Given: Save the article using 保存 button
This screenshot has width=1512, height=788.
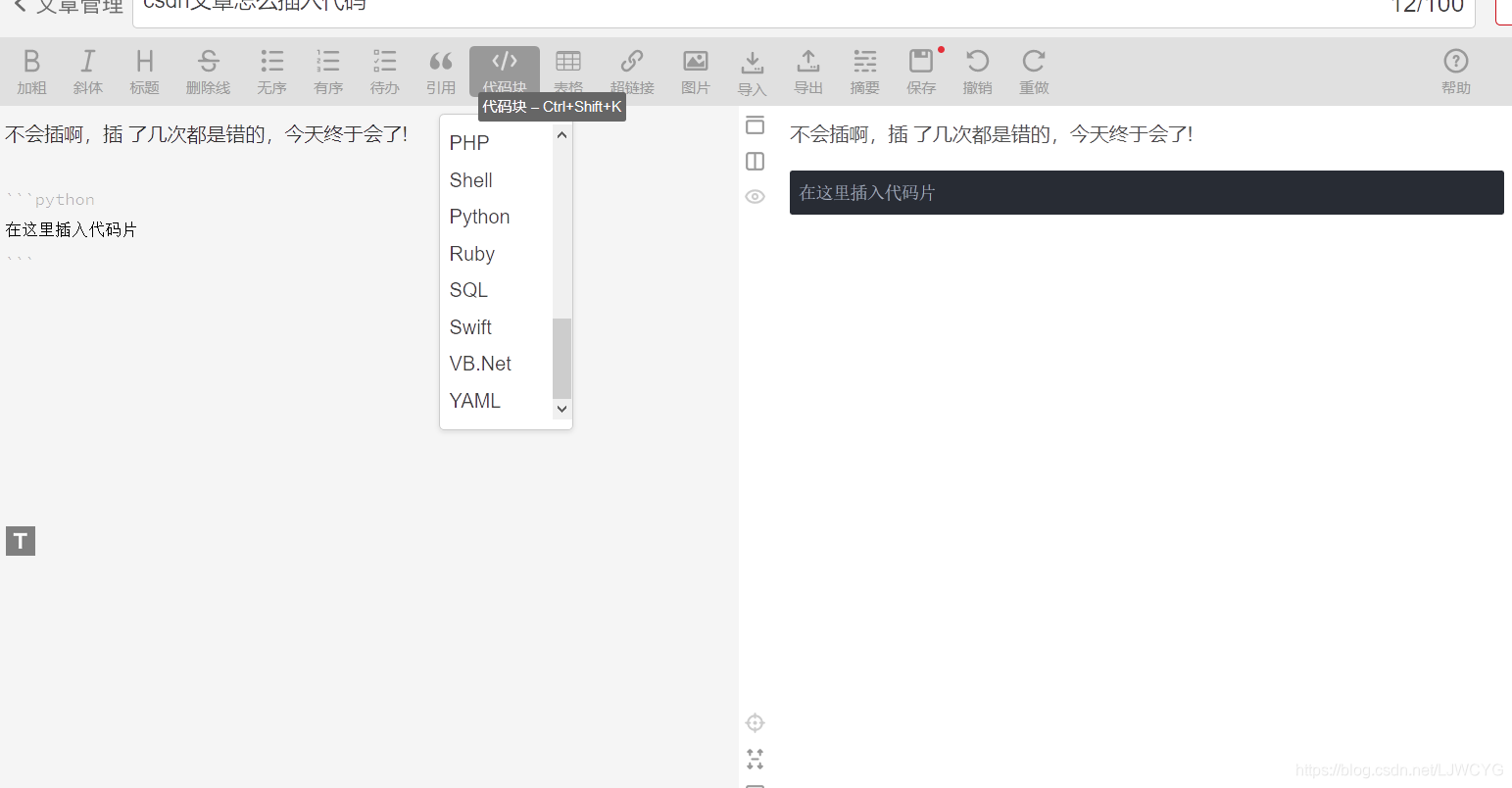Looking at the screenshot, I should [x=920, y=71].
